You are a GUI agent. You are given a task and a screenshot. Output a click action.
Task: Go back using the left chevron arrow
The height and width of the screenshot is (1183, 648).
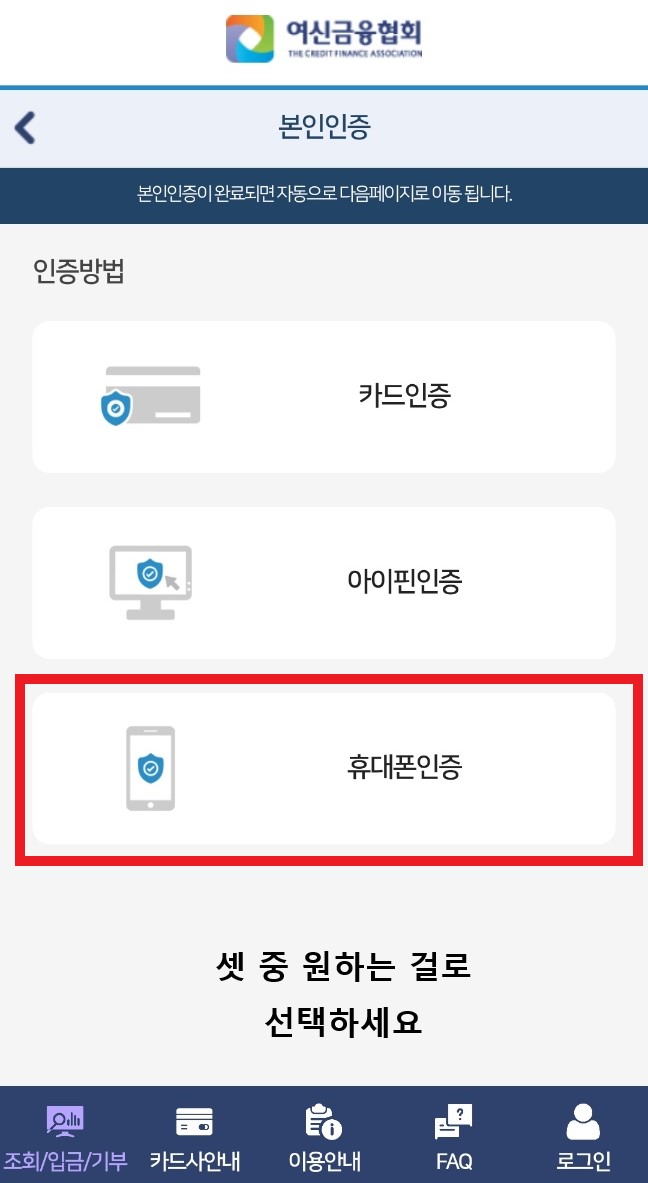click(x=25, y=128)
